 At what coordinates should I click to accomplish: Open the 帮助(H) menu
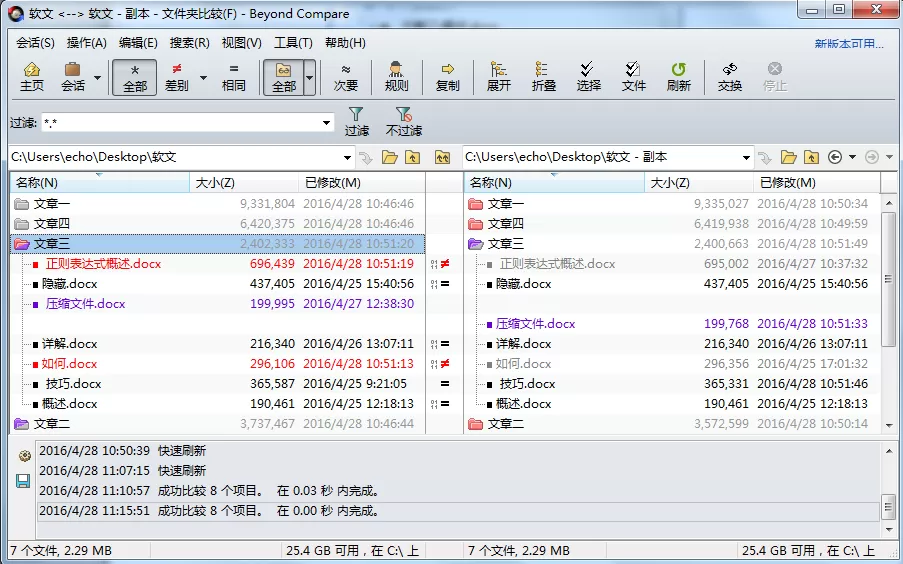pos(345,43)
